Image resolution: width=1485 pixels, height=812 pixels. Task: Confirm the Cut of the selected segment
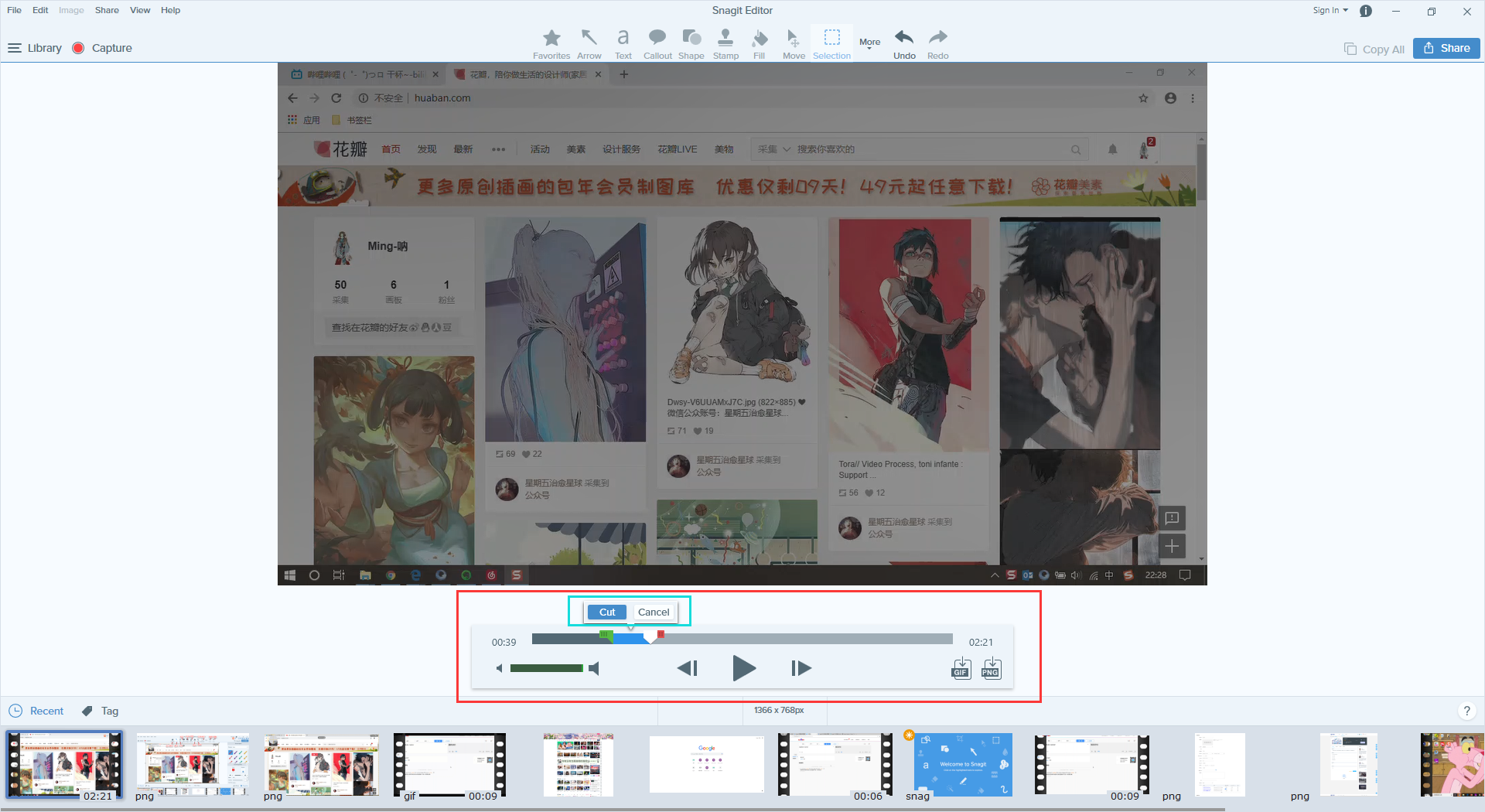point(607,612)
